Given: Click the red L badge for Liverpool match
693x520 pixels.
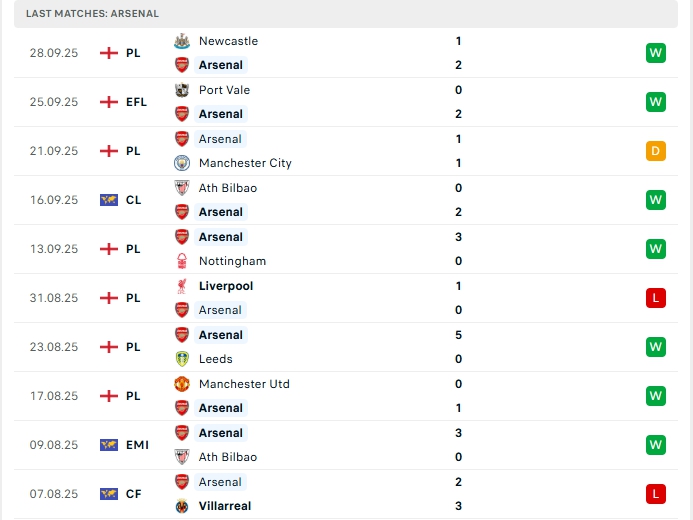Looking at the screenshot, I should pos(656,298).
